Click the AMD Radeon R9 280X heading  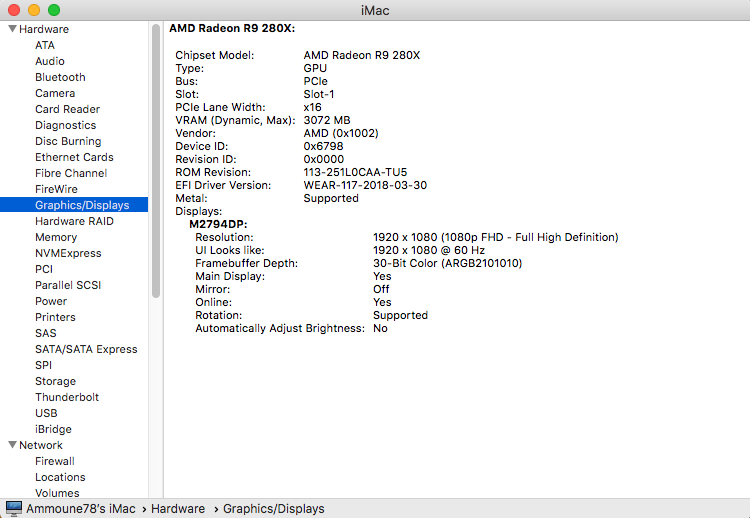point(232,28)
